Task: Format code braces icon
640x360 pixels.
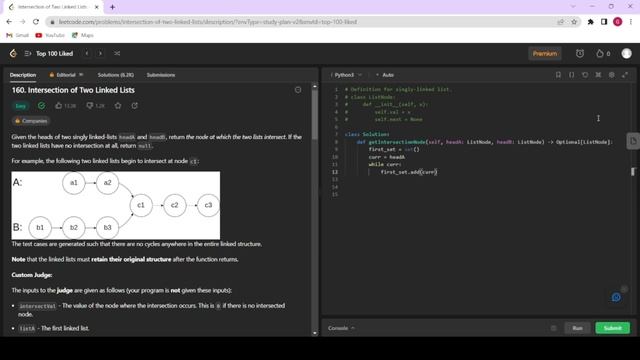Action: coord(571,75)
